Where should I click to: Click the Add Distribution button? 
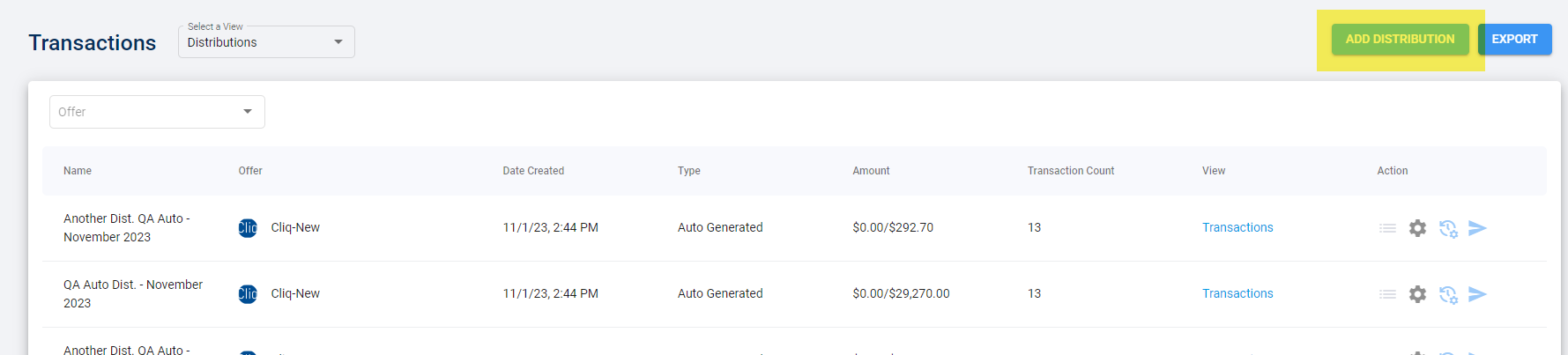coord(1400,40)
